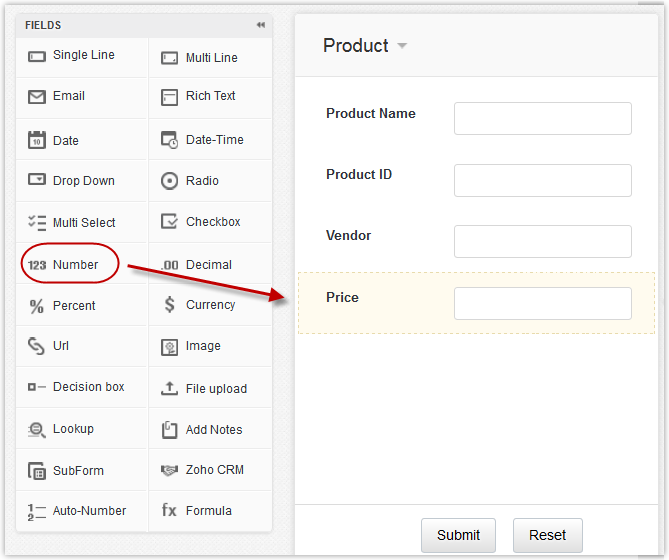
Task: Choose the Currency dollar icon
Action: click(x=170, y=305)
